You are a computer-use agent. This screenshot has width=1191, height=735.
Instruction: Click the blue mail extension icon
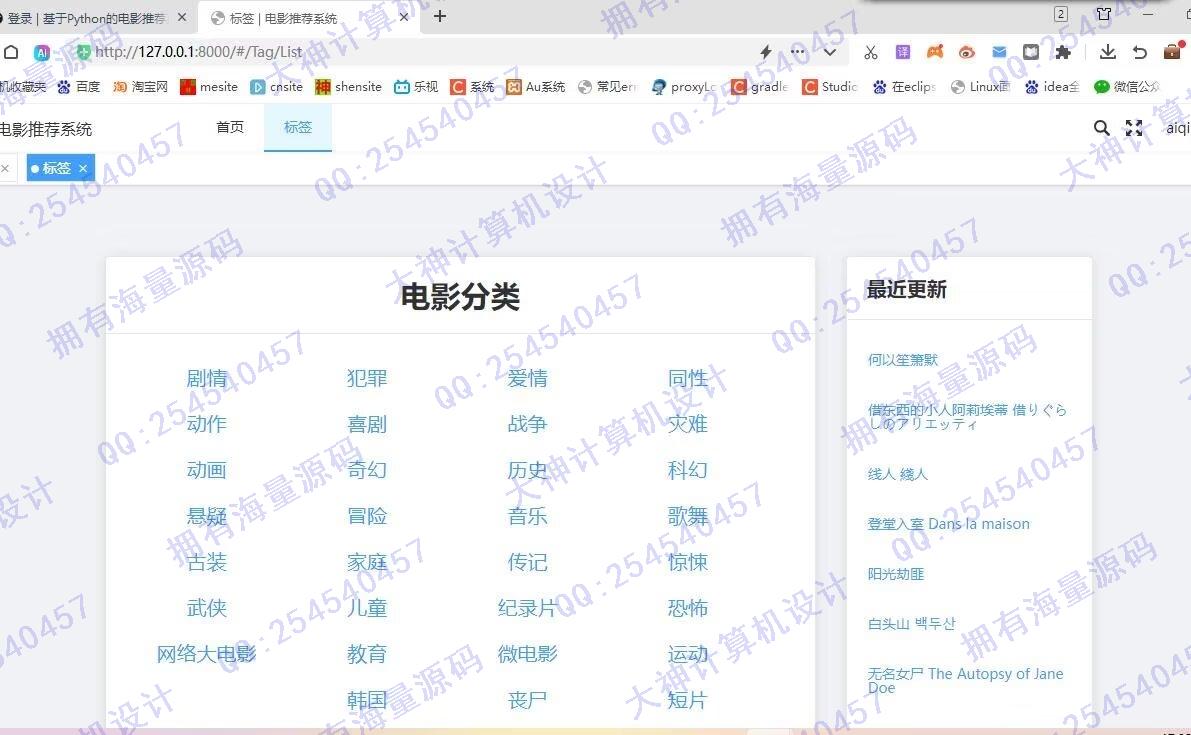(999, 52)
